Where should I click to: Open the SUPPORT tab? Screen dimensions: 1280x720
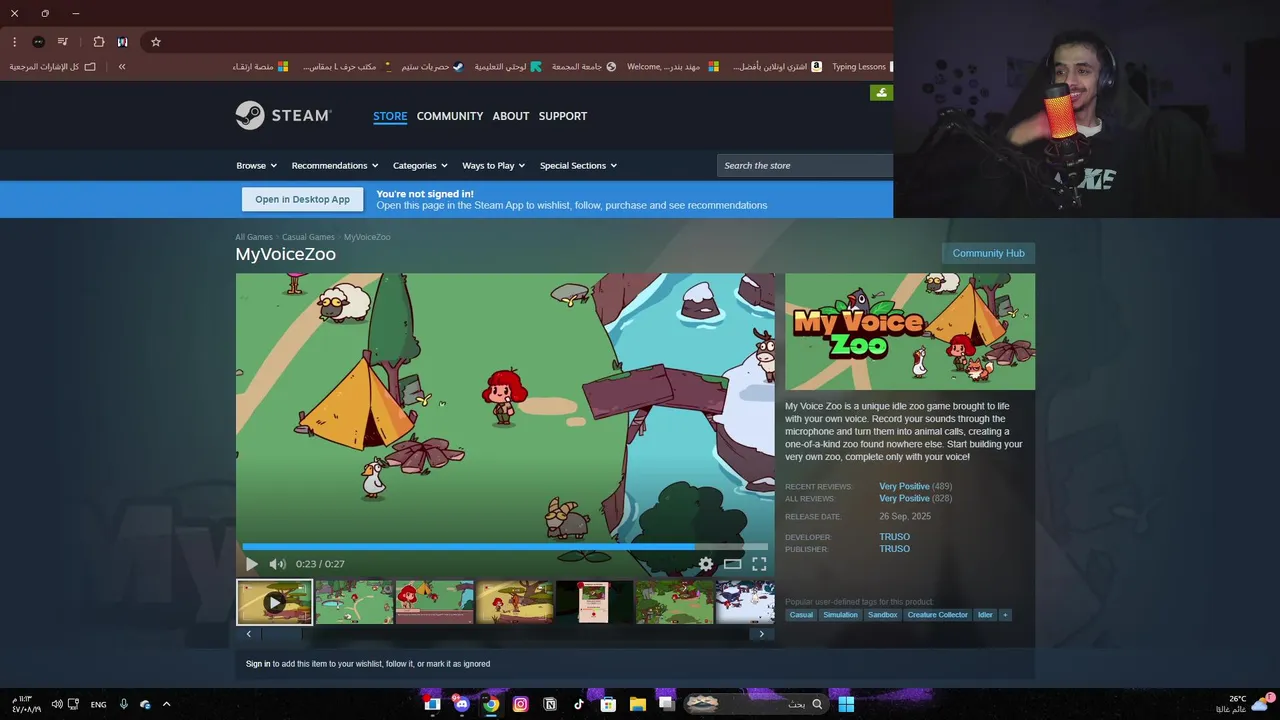point(563,116)
